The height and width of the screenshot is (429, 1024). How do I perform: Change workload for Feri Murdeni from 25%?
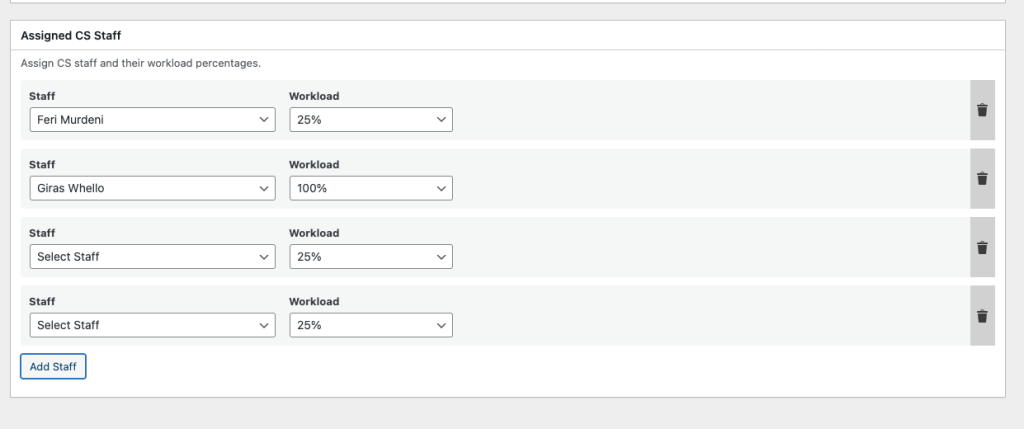click(371, 119)
